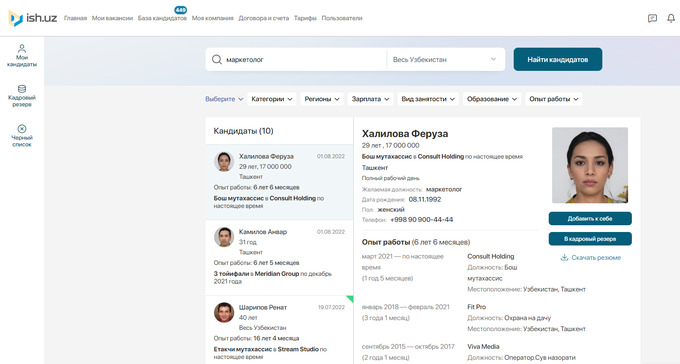Open the Выберите dropdown
Image resolution: width=680 pixels, height=364 pixels.
point(224,99)
